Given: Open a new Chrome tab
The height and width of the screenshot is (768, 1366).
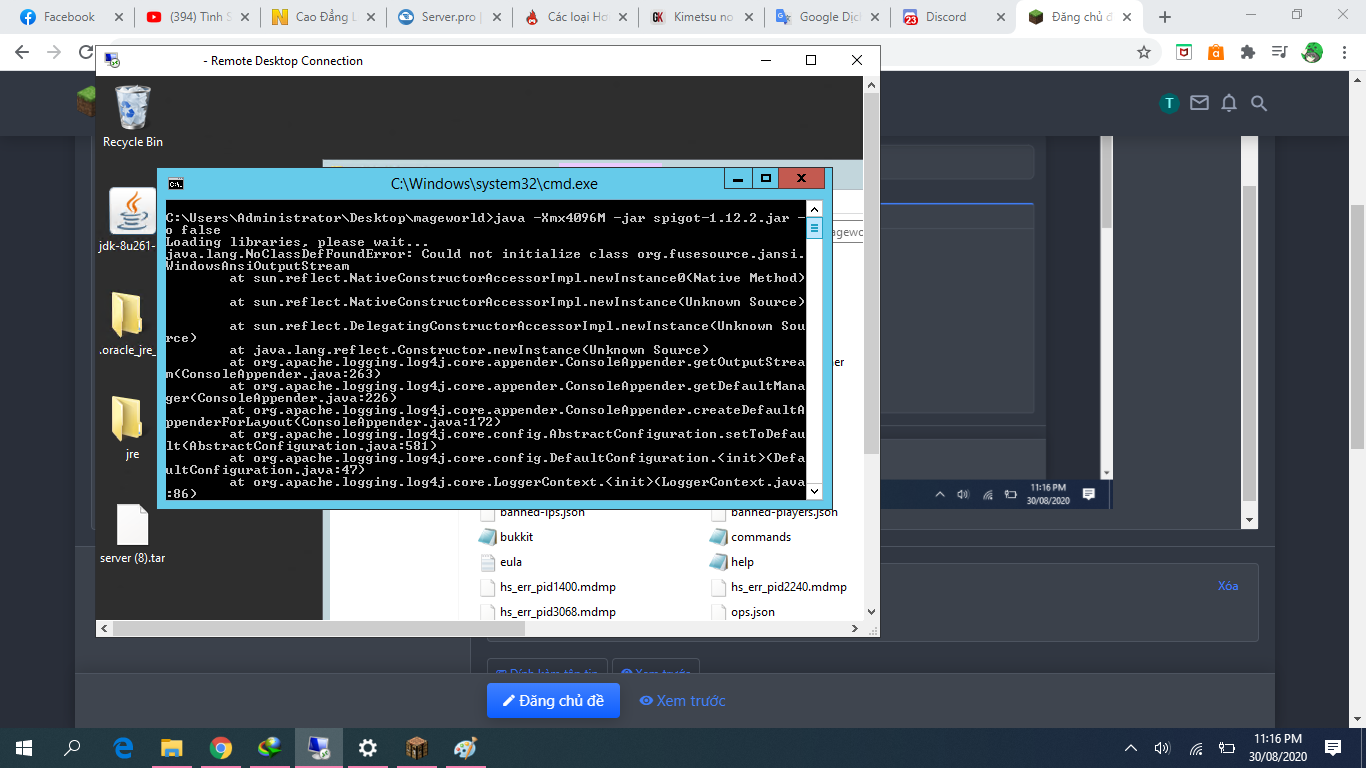Looking at the screenshot, I should pyautogui.click(x=1164, y=17).
